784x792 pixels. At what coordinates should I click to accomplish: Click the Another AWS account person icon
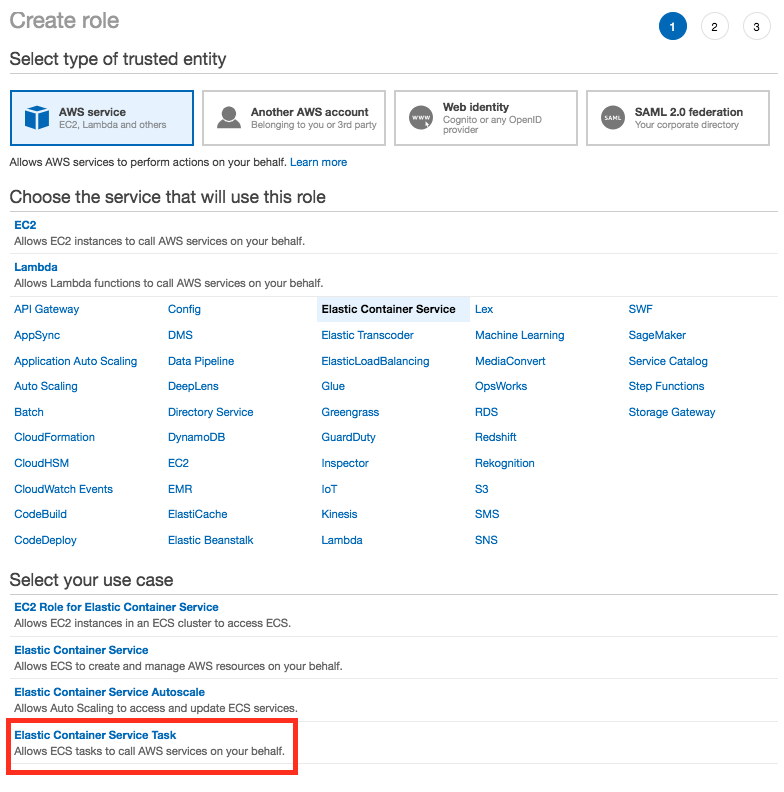[x=229, y=118]
